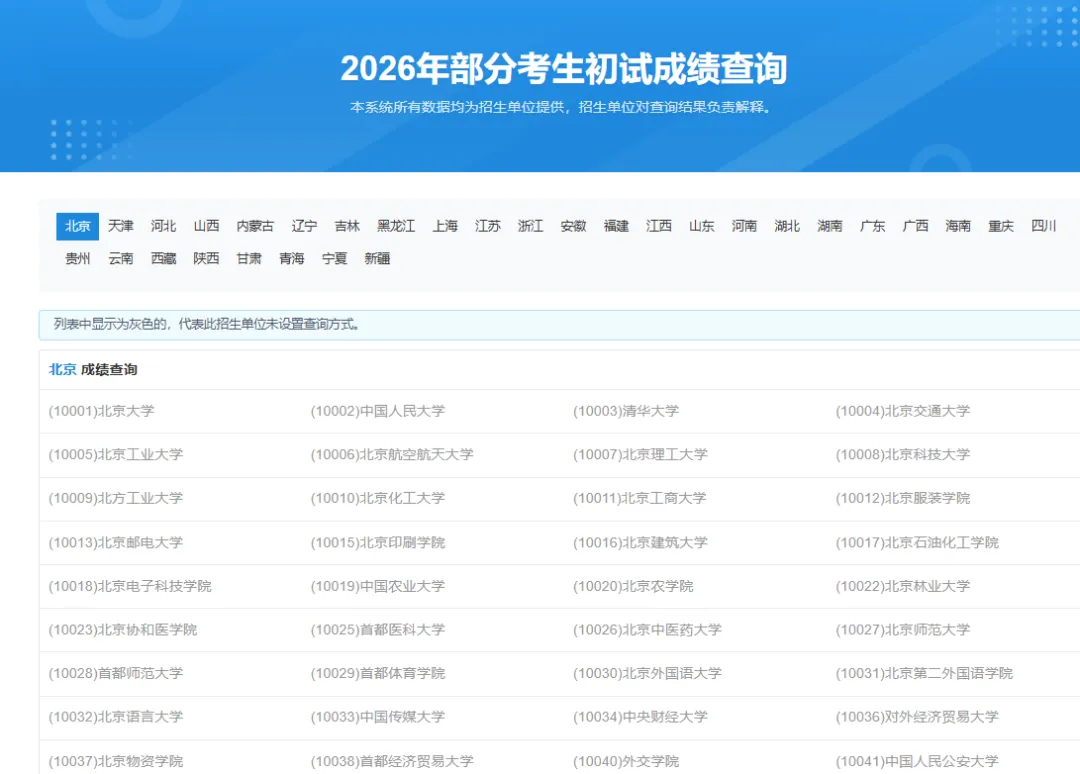1080x774 pixels.
Task: Select (10019)中国农业大学 entry
Action: 377,586
